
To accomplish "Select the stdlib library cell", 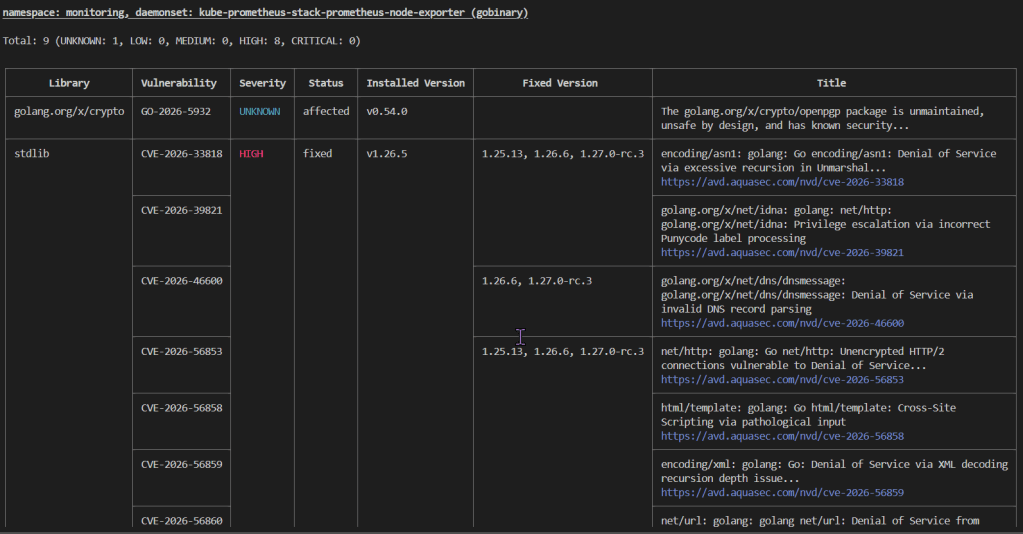I will (31, 154).
